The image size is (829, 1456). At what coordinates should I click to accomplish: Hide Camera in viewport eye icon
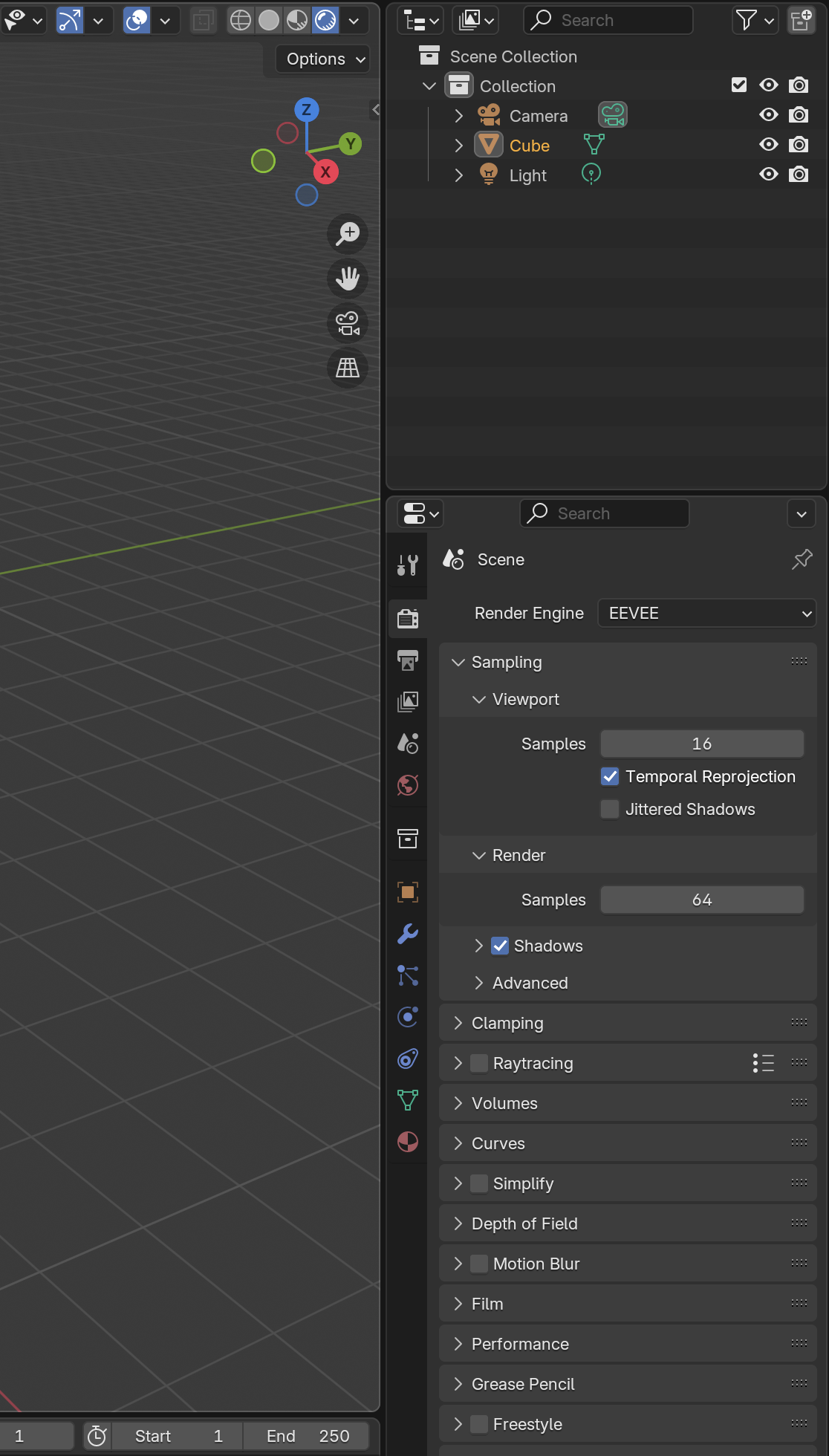pos(769,115)
